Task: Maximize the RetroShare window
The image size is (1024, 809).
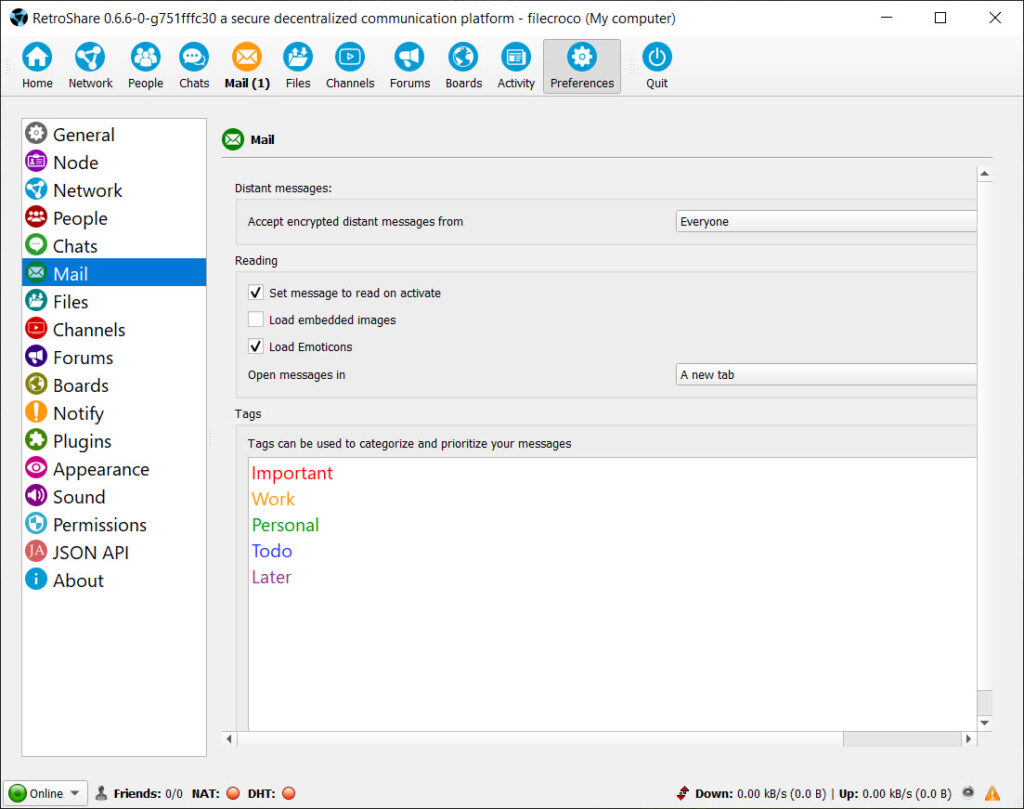Action: pyautogui.click(x=940, y=18)
